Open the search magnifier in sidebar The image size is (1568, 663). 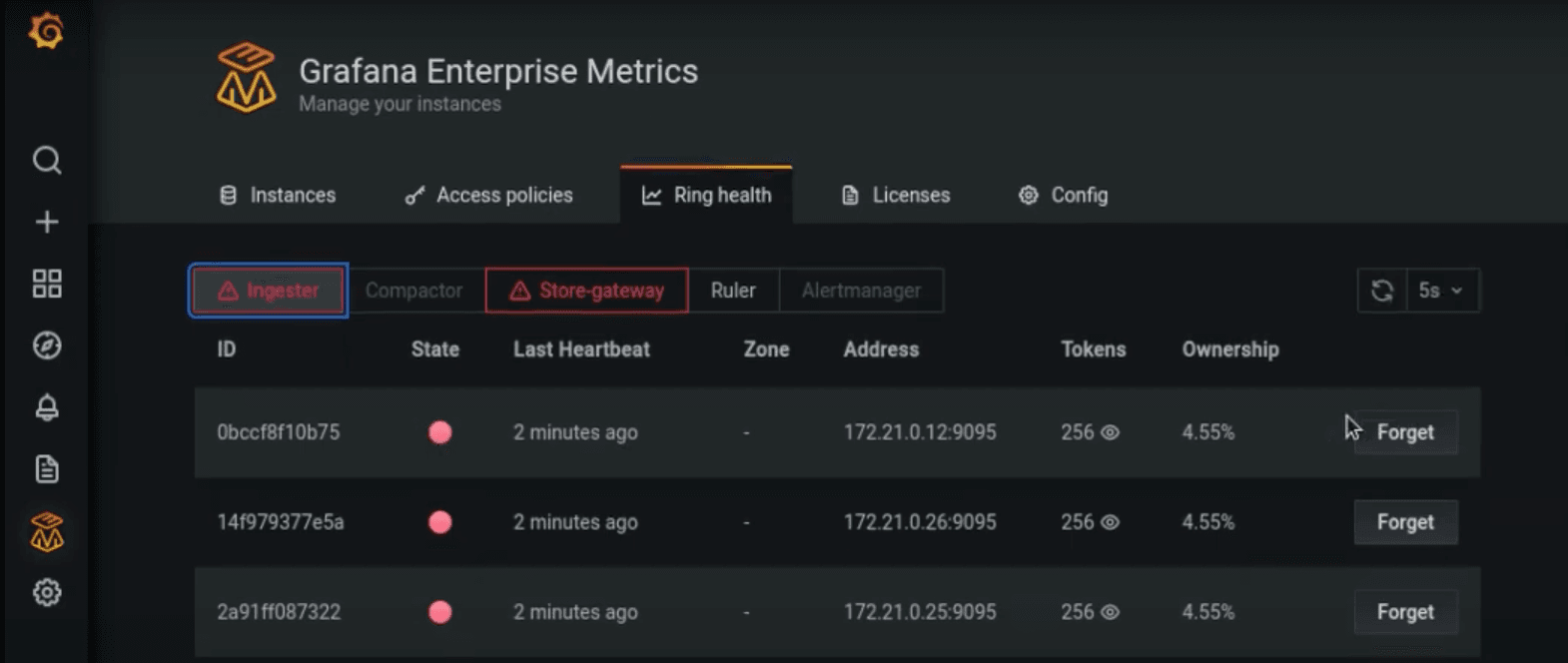click(x=47, y=160)
